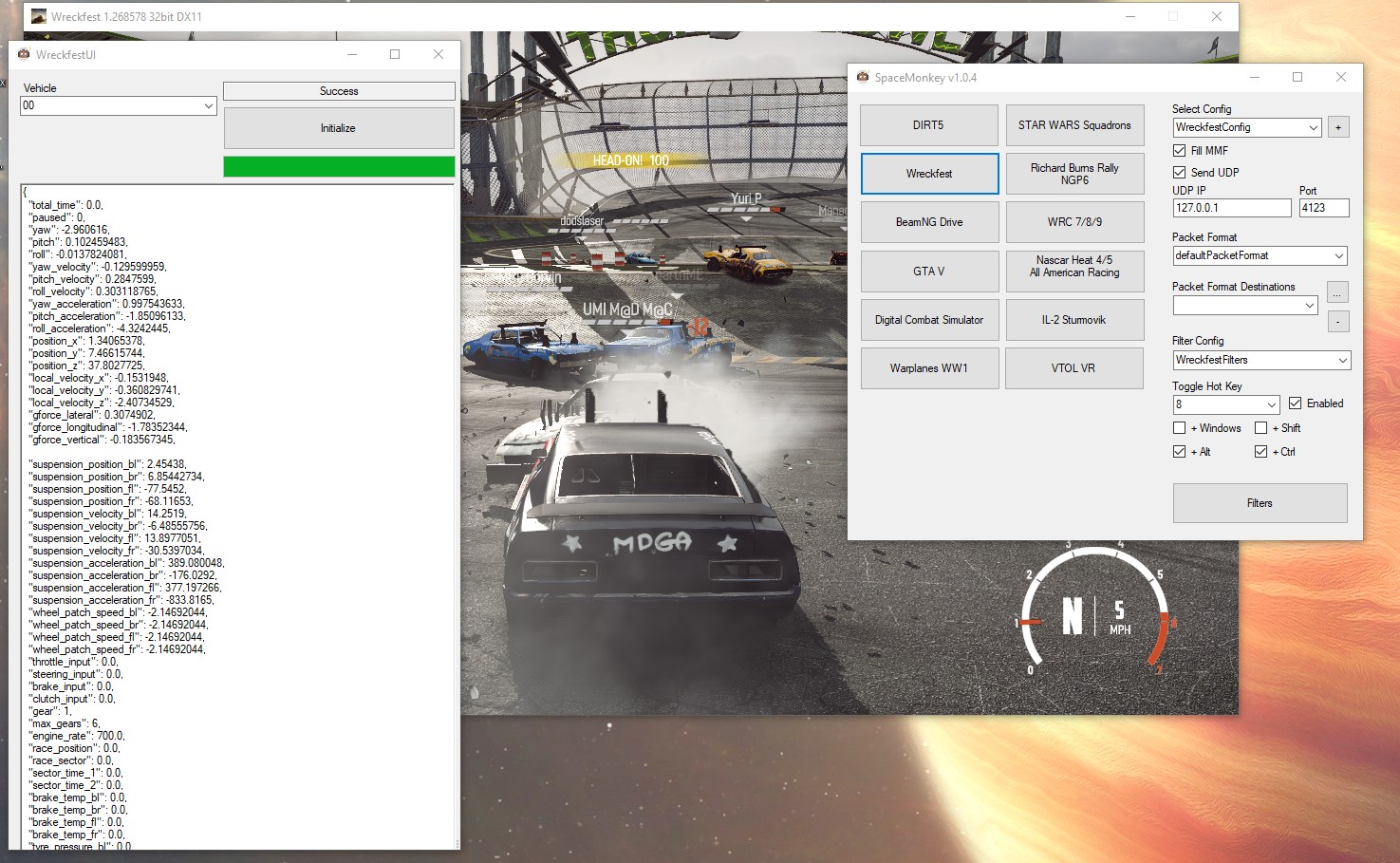
Task: Choose IL-2 Sturmovik
Action: [x=1074, y=320]
